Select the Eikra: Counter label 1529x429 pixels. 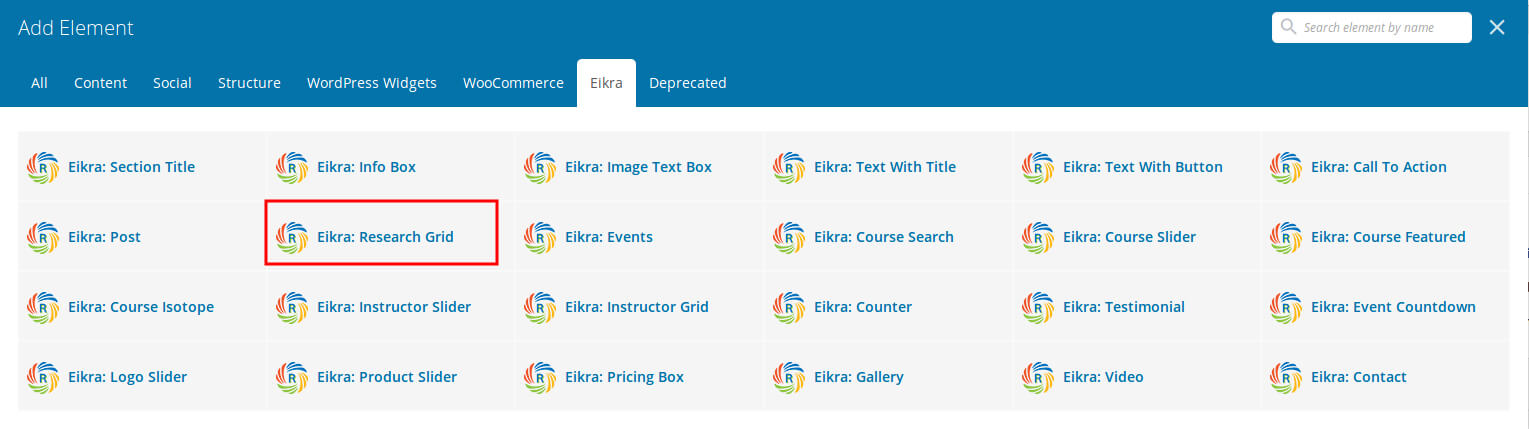click(863, 307)
